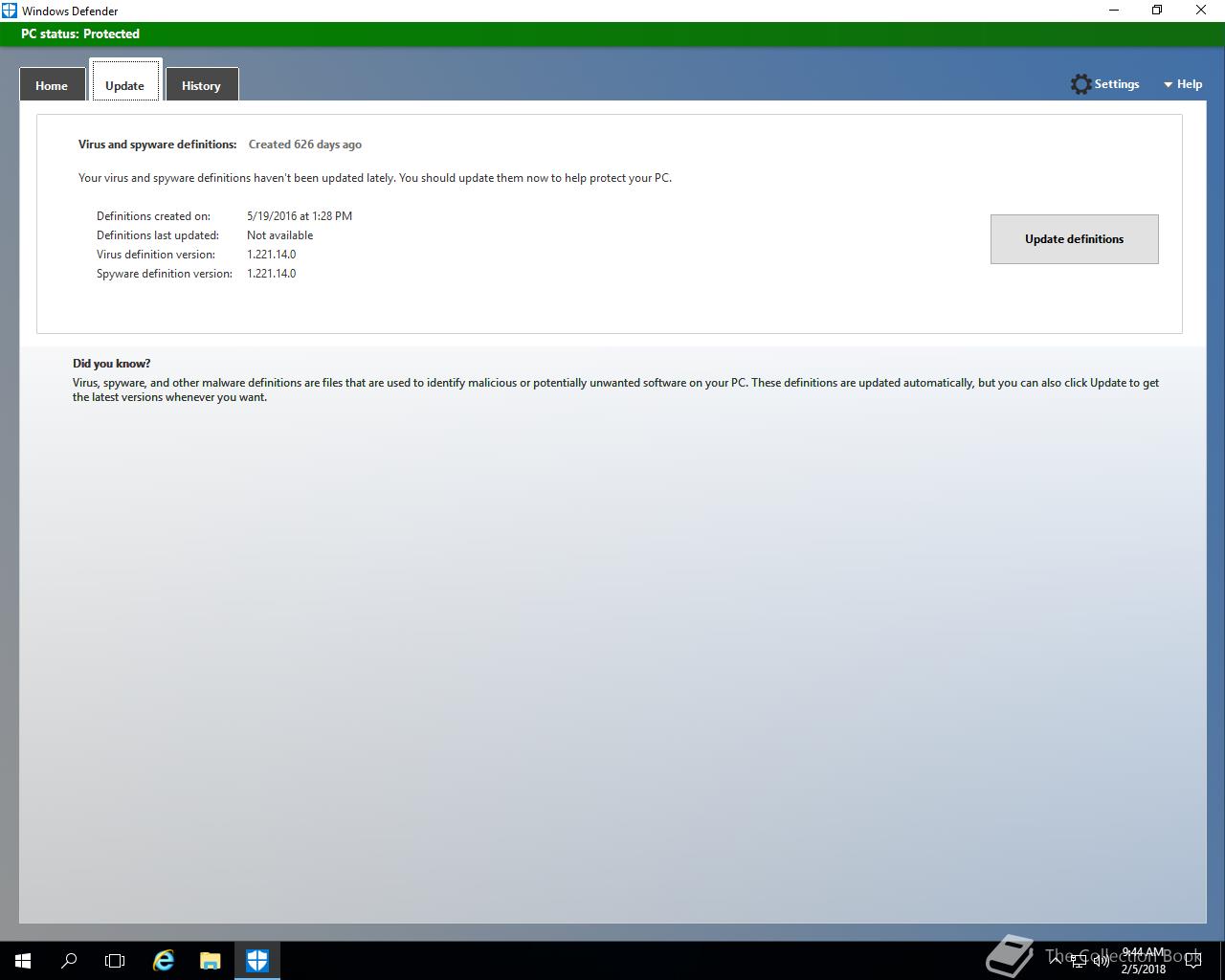1225x980 pixels.
Task: Open the network status tray icon
Action: pos(1078,961)
